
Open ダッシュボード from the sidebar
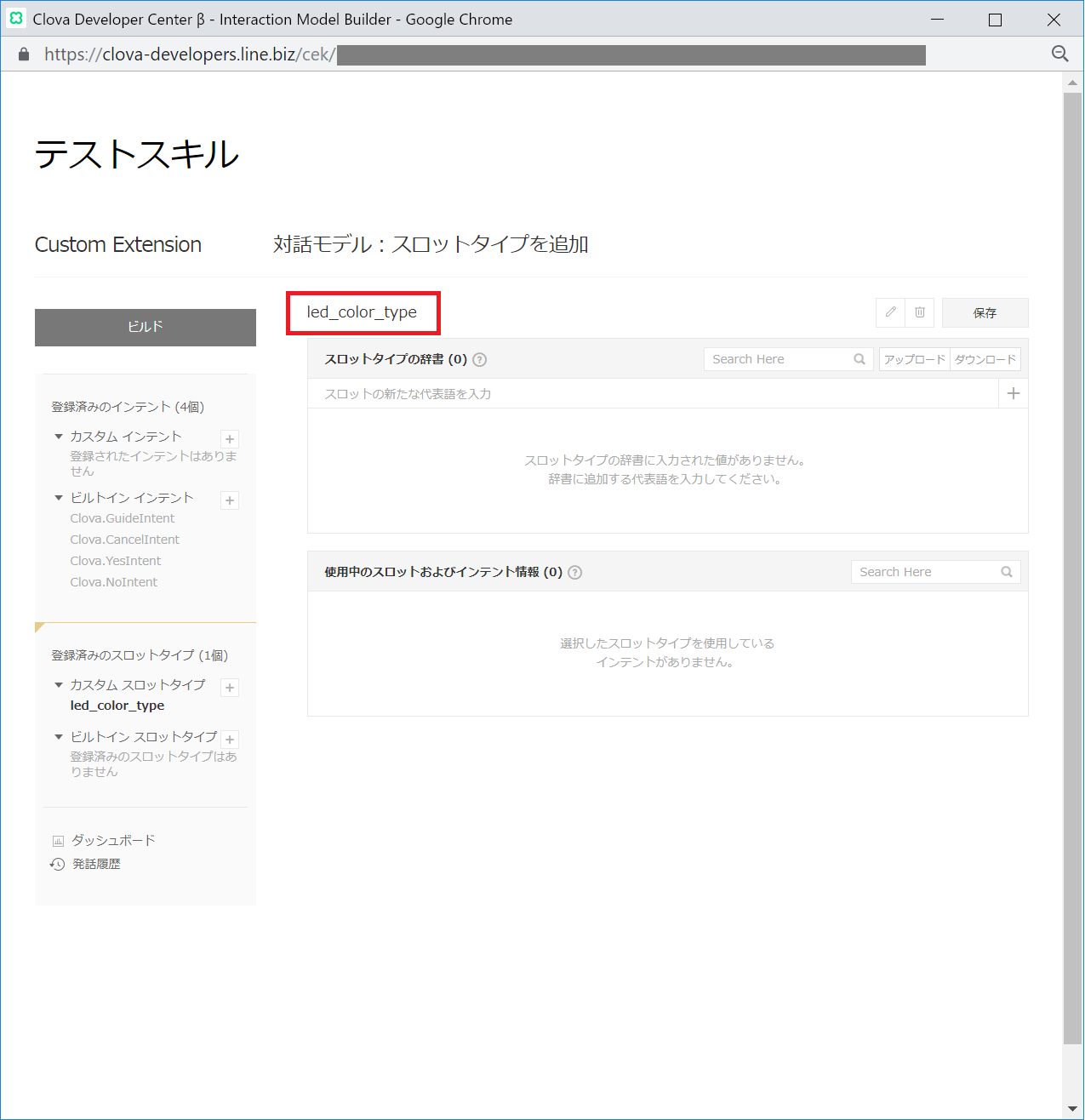[112, 840]
